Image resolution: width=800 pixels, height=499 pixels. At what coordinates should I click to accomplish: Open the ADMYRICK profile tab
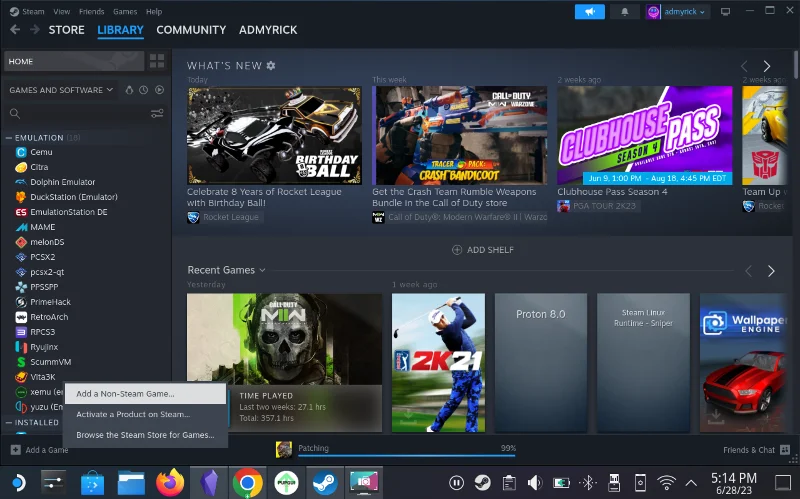(268, 30)
